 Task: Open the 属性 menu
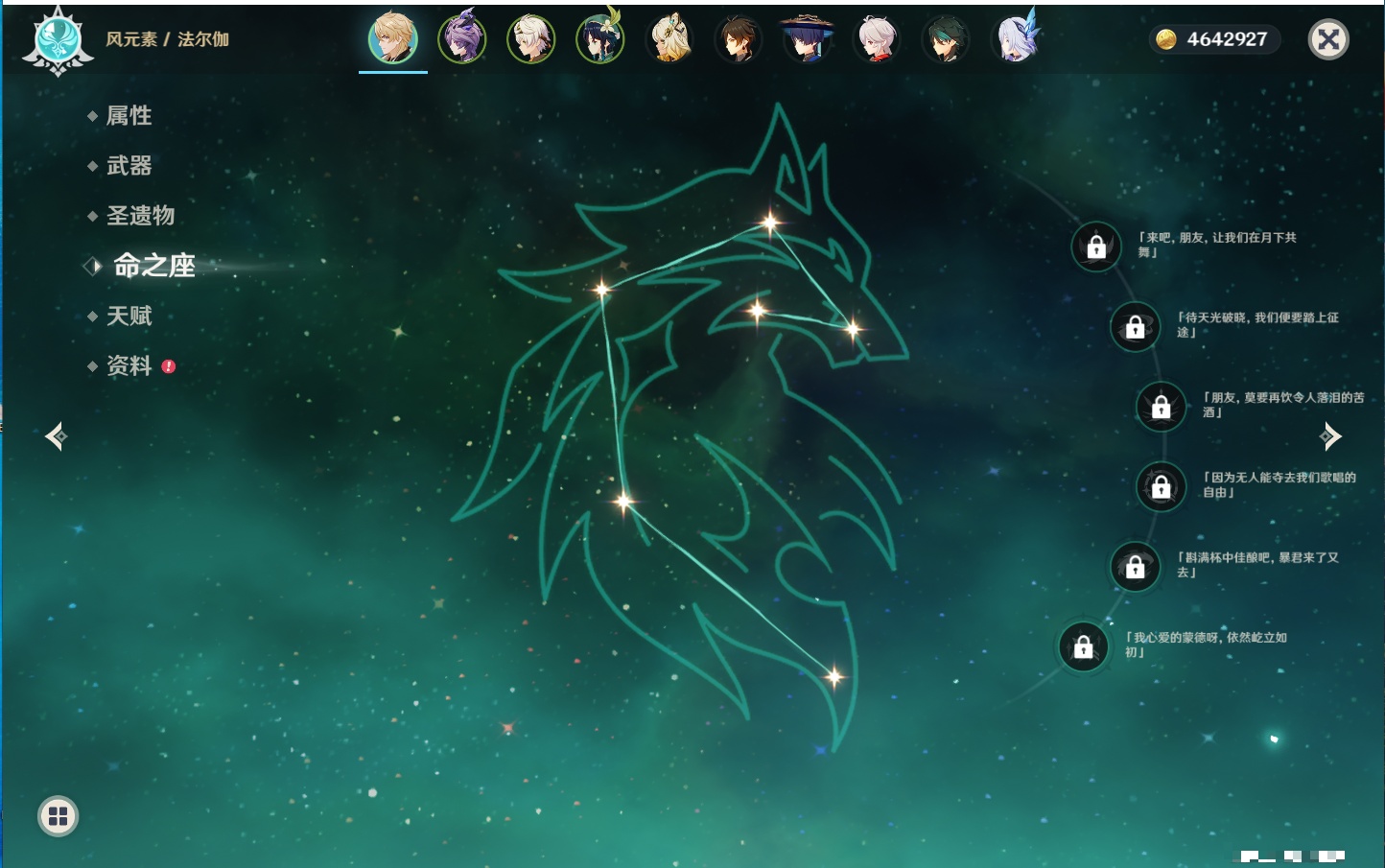[129, 116]
